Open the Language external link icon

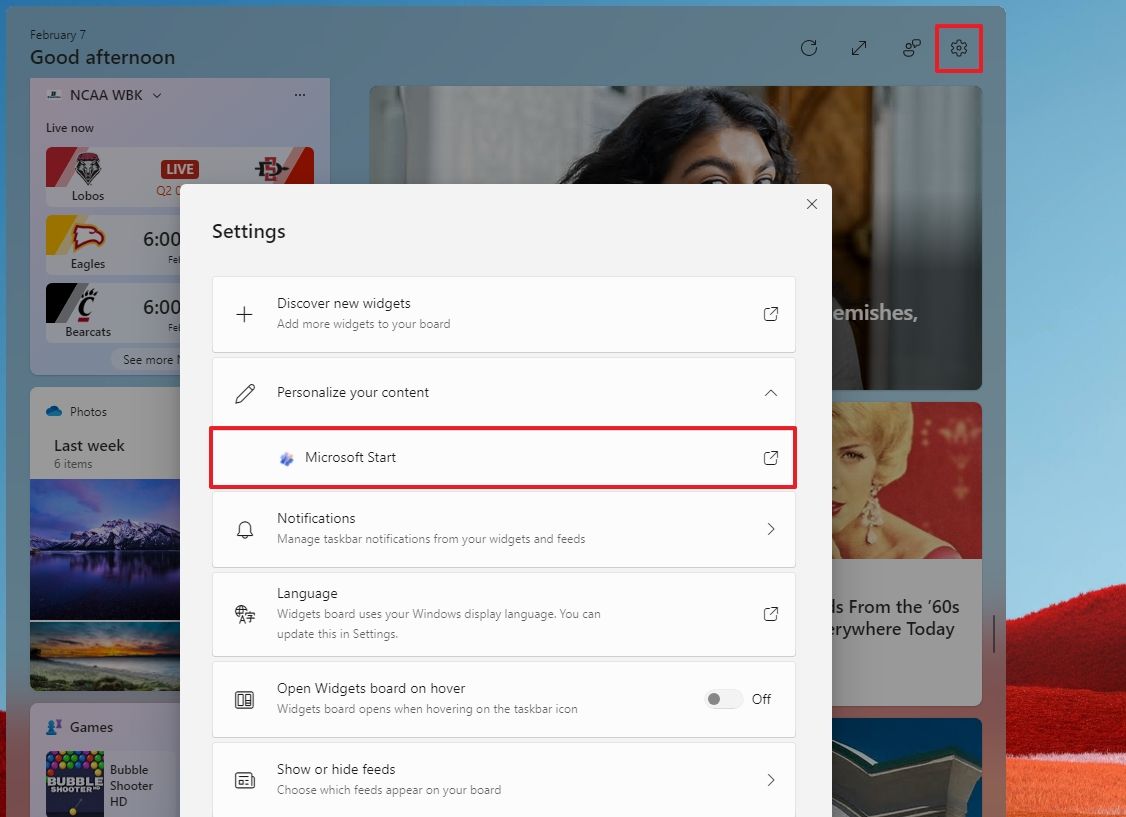(x=771, y=614)
